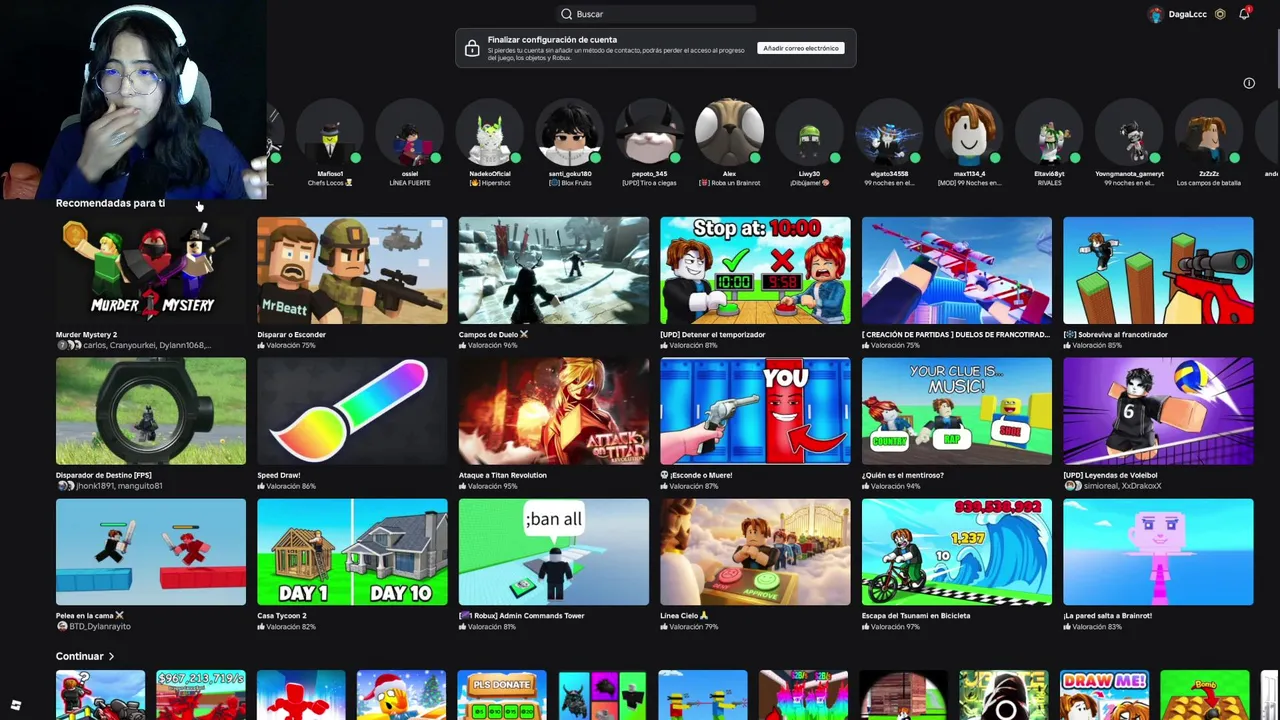1280x720 pixels.
Task: Open DRAW ME! in Continuar row
Action: click(x=1105, y=695)
